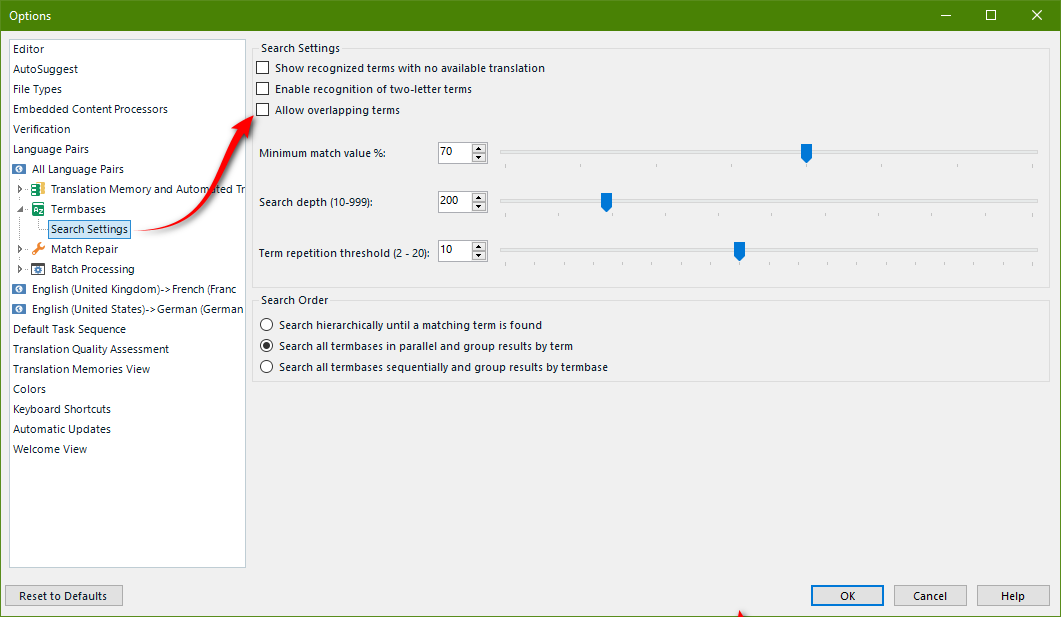Image resolution: width=1061 pixels, height=617 pixels.
Task: Open the AutoSuggest options category
Action: click(45, 69)
